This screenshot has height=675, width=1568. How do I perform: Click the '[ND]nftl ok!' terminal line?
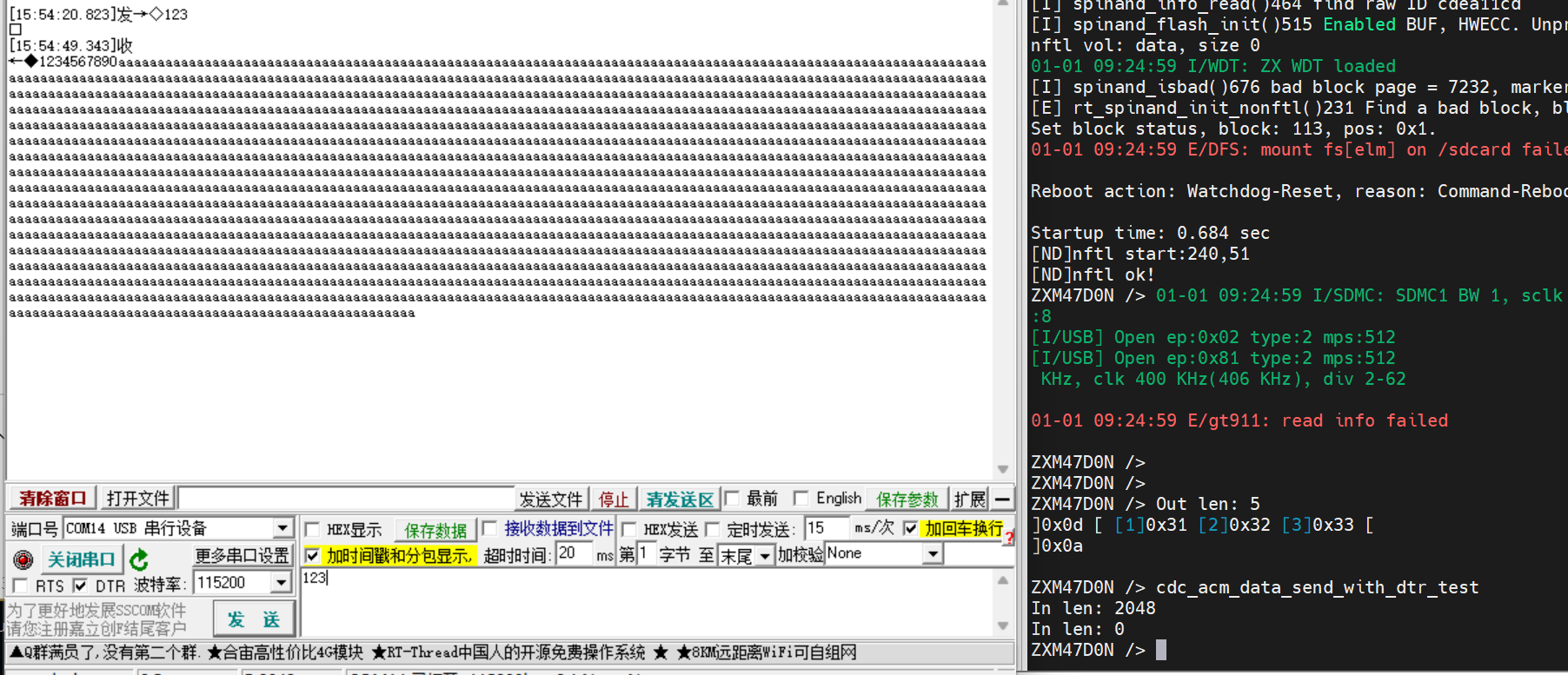click(x=1093, y=275)
